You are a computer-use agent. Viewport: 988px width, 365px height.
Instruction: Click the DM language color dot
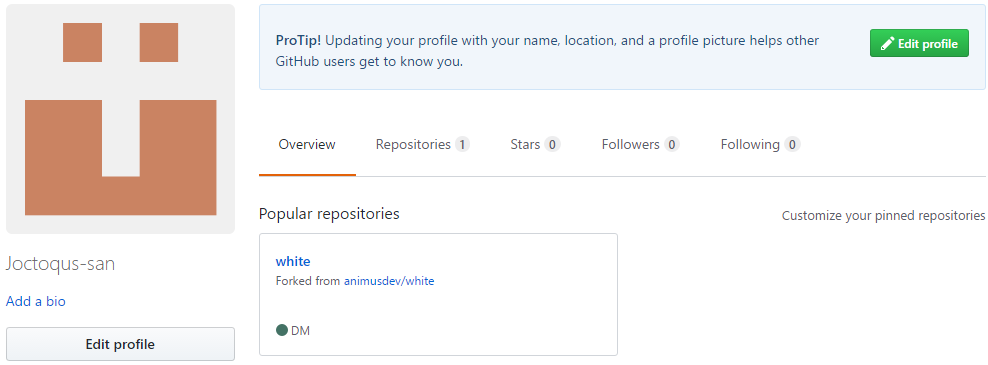pyautogui.click(x=282, y=330)
